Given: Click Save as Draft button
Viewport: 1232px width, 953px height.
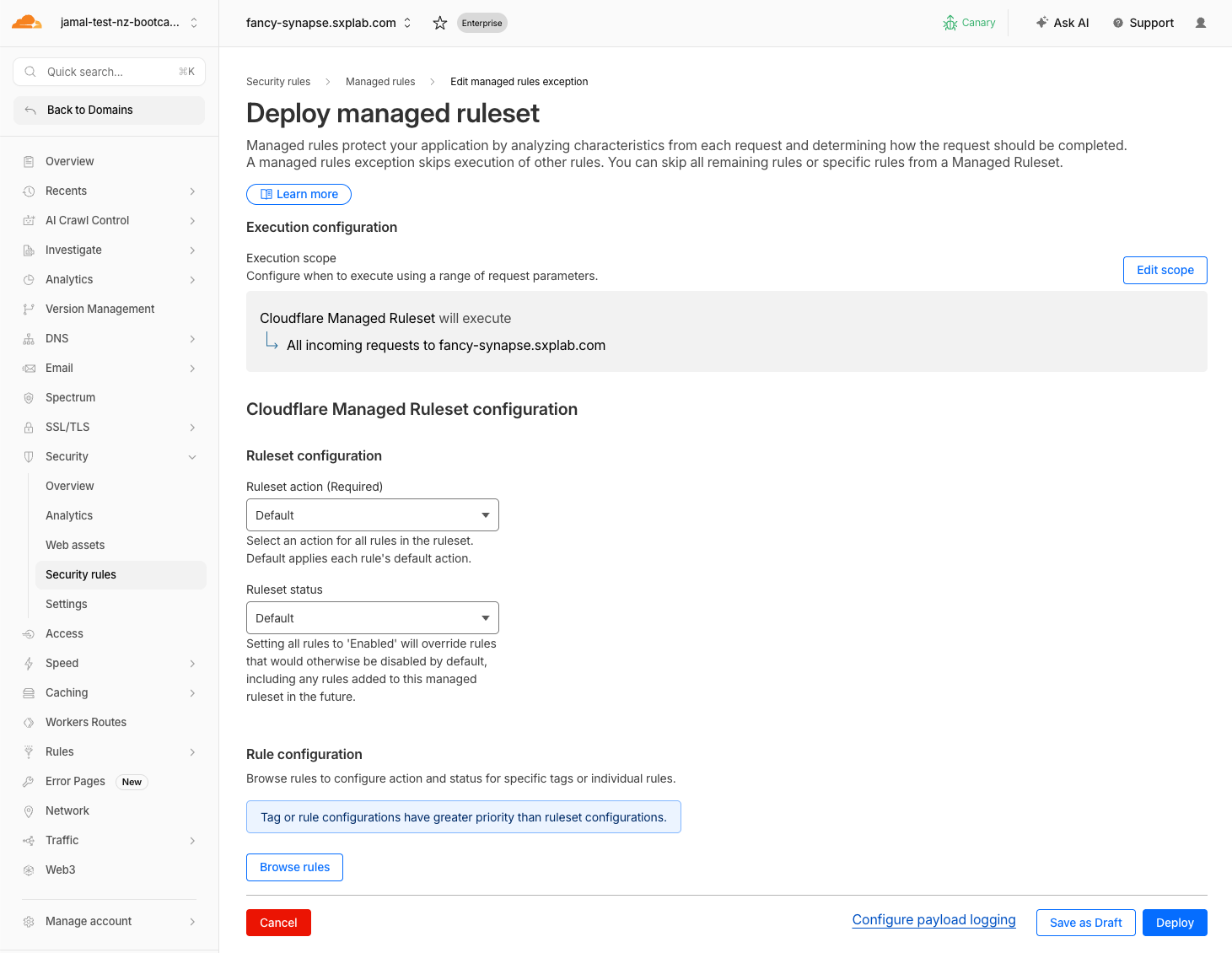Looking at the screenshot, I should click(x=1085, y=923).
